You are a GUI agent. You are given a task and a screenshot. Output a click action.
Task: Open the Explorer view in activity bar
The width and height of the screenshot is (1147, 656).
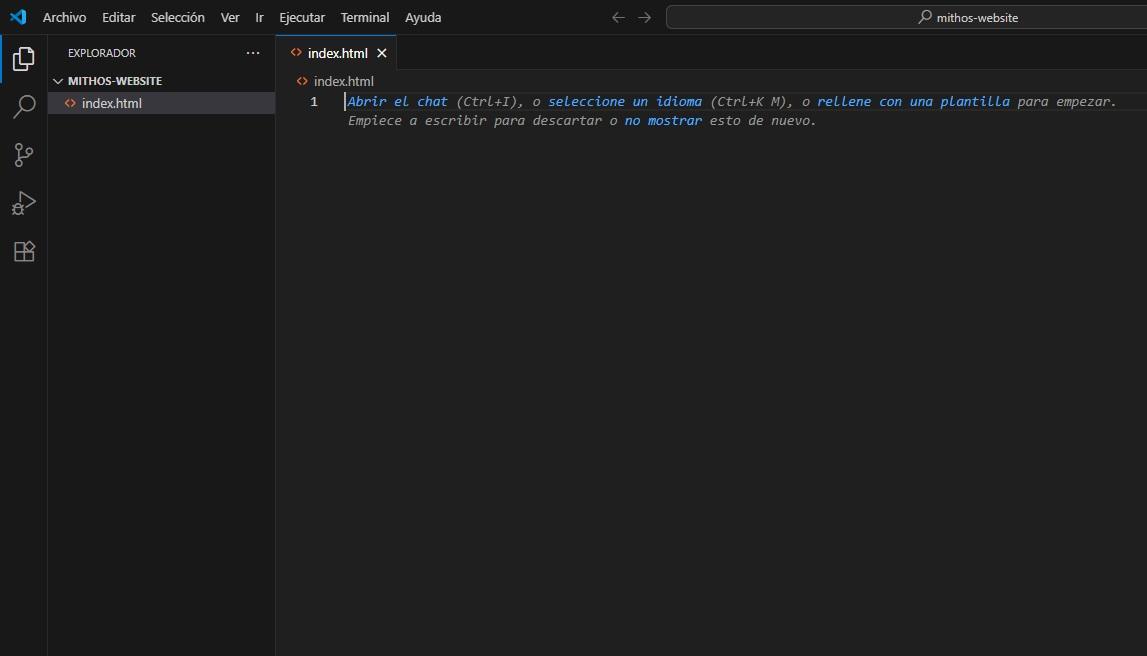tap(23, 59)
